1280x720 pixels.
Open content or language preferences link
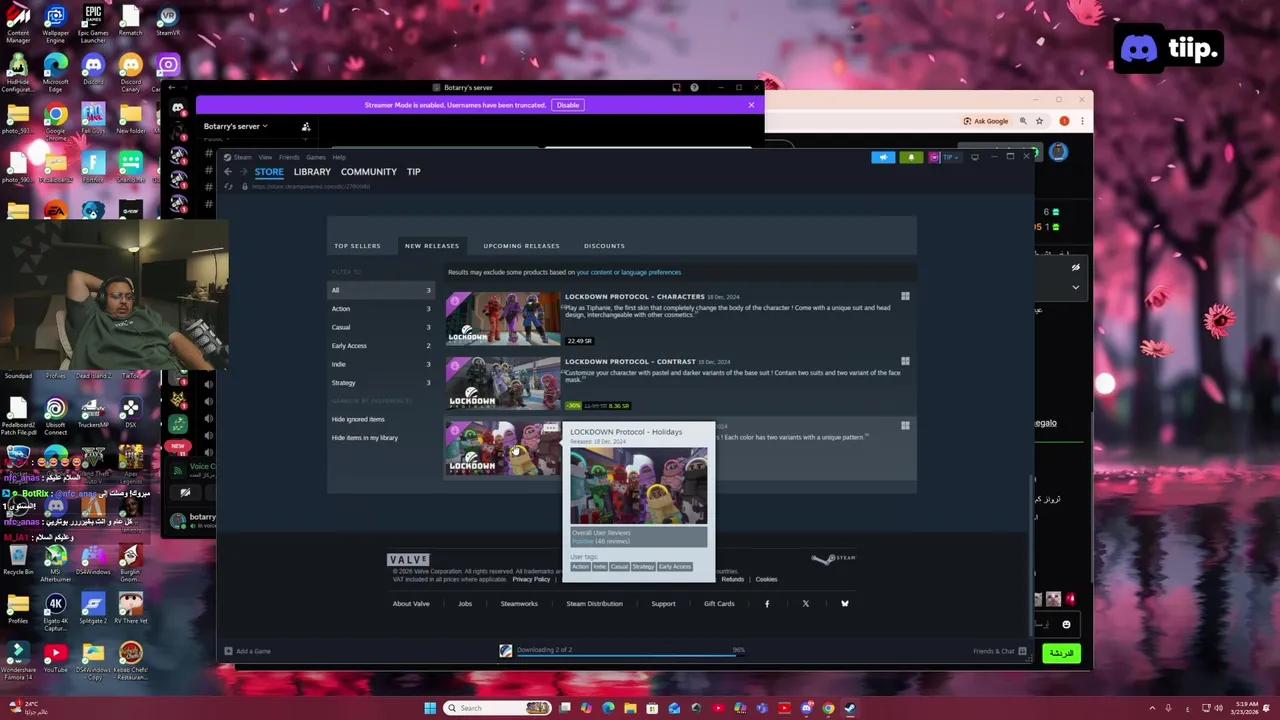coord(628,272)
